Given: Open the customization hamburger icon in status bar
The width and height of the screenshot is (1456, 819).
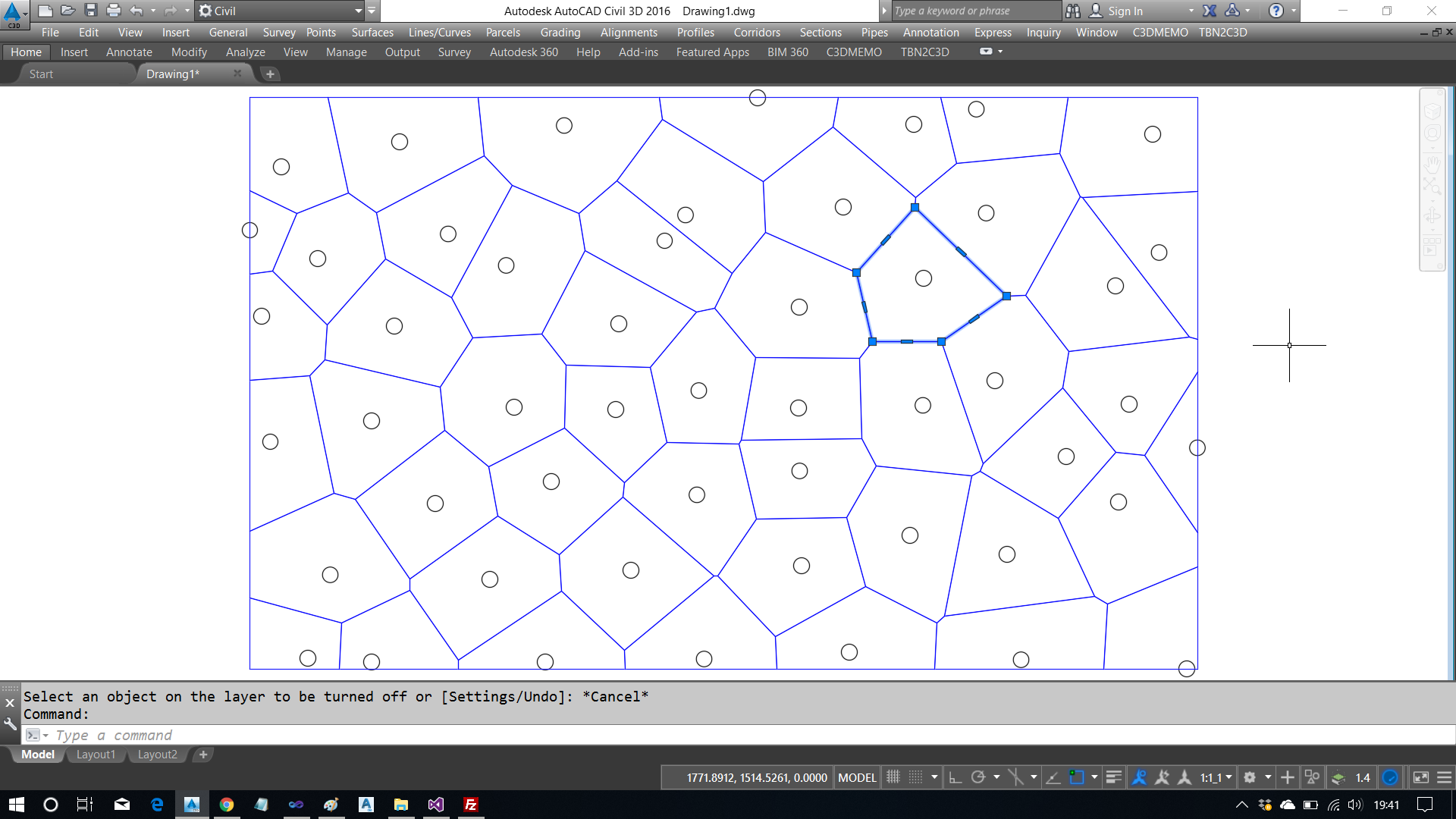Looking at the screenshot, I should [1445, 777].
